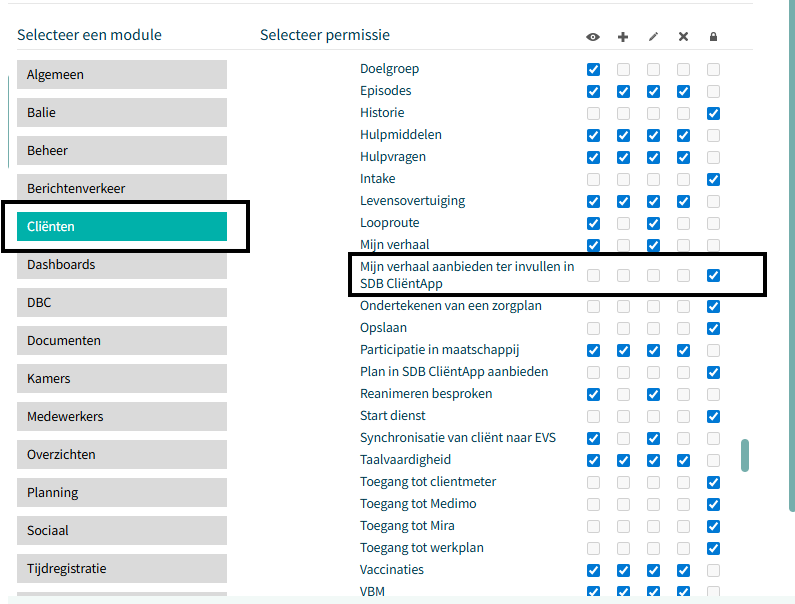Enable the lock checkbox for Mijn verhaal aanbieden
This screenshot has width=795, height=604.
tap(713, 275)
